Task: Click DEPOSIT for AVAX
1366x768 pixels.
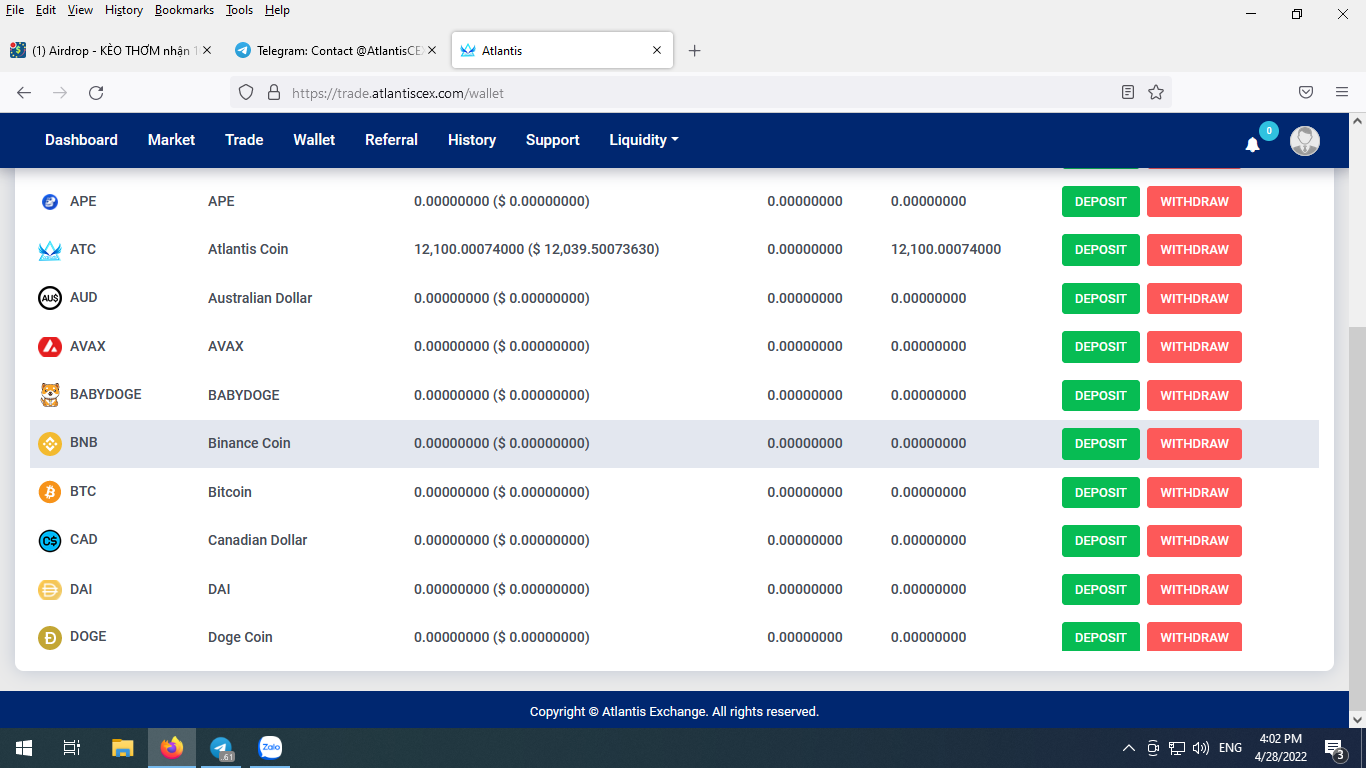Action: (1100, 347)
